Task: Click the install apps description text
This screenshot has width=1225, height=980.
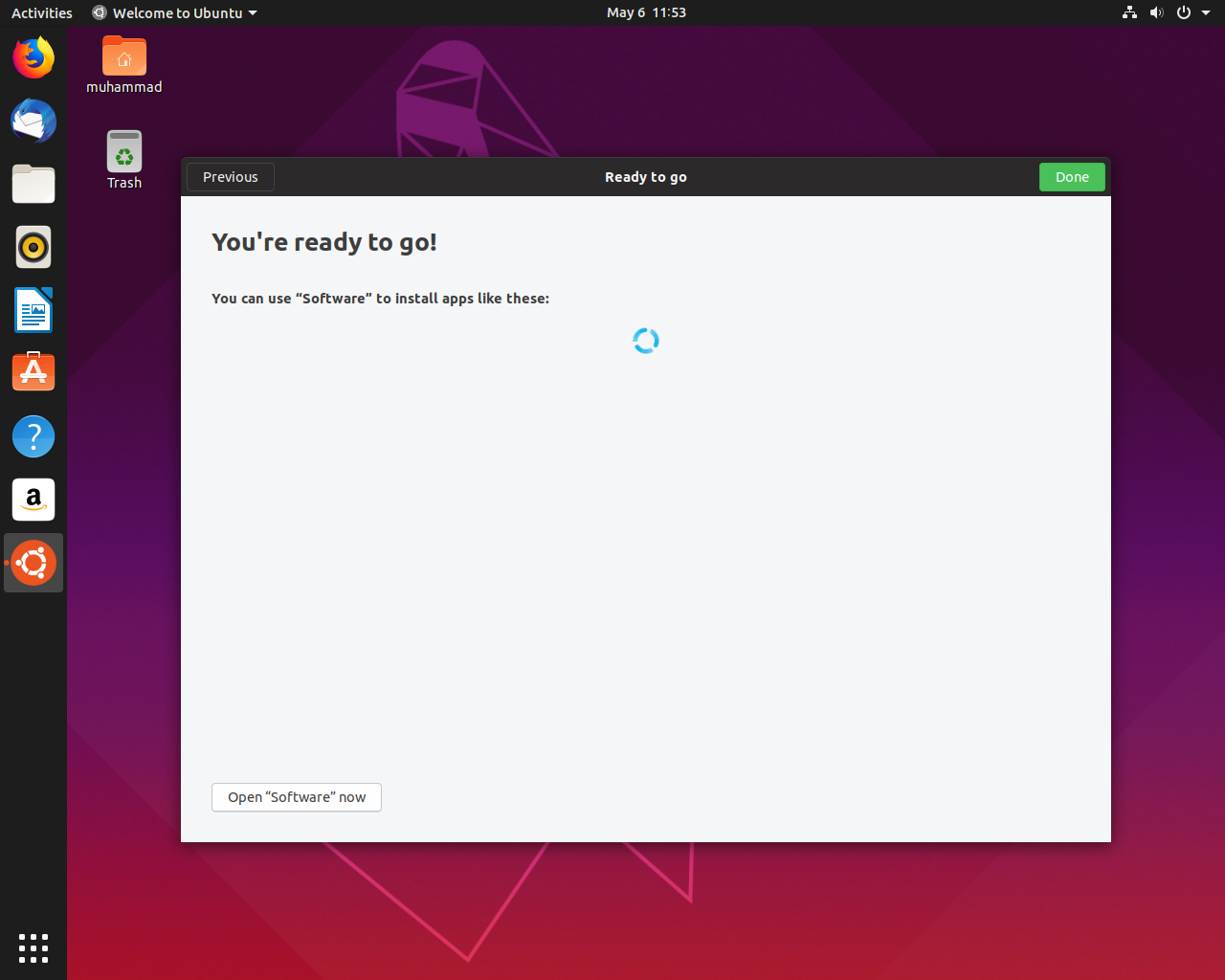Action: pos(380,299)
